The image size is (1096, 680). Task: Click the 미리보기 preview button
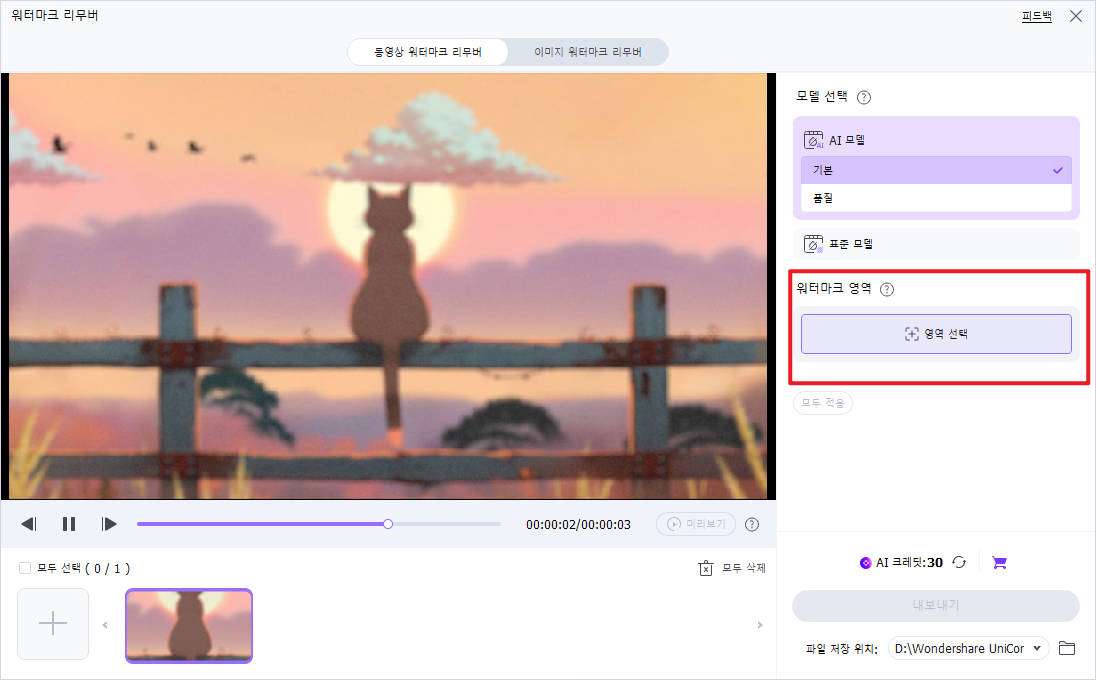(x=695, y=523)
